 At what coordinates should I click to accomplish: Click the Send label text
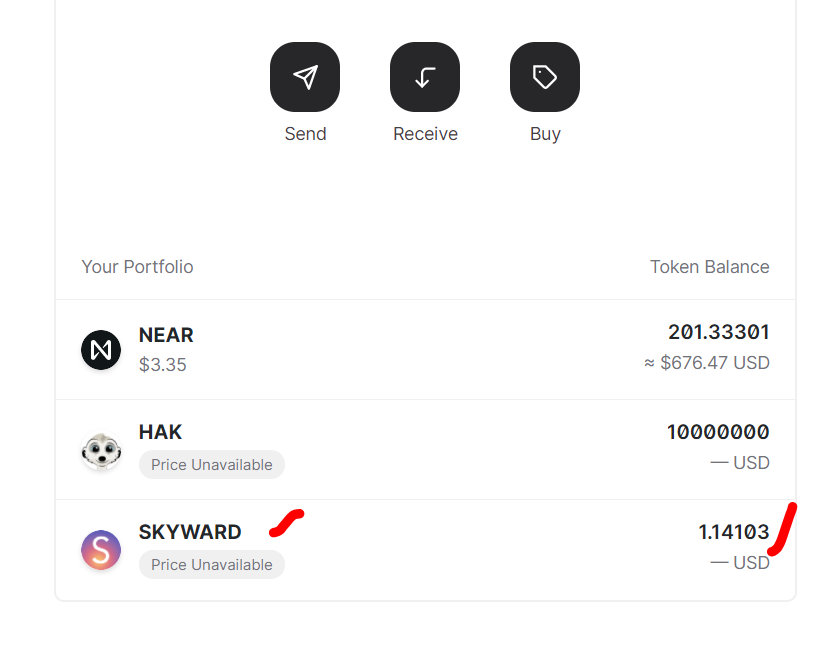click(x=305, y=134)
